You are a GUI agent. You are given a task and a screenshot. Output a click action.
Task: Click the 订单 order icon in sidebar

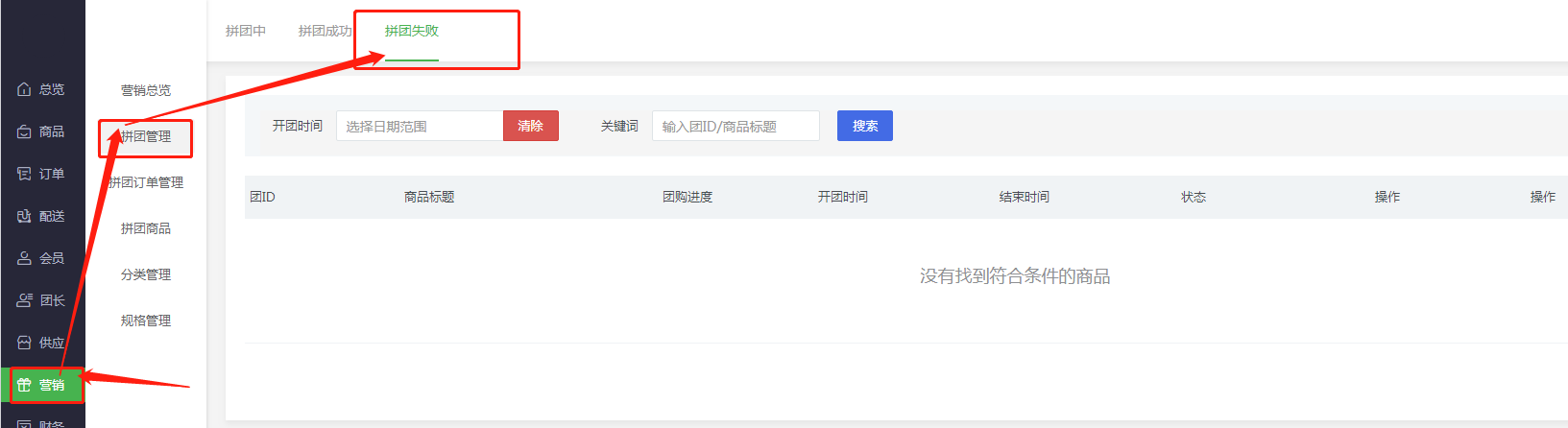click(24, 174)
